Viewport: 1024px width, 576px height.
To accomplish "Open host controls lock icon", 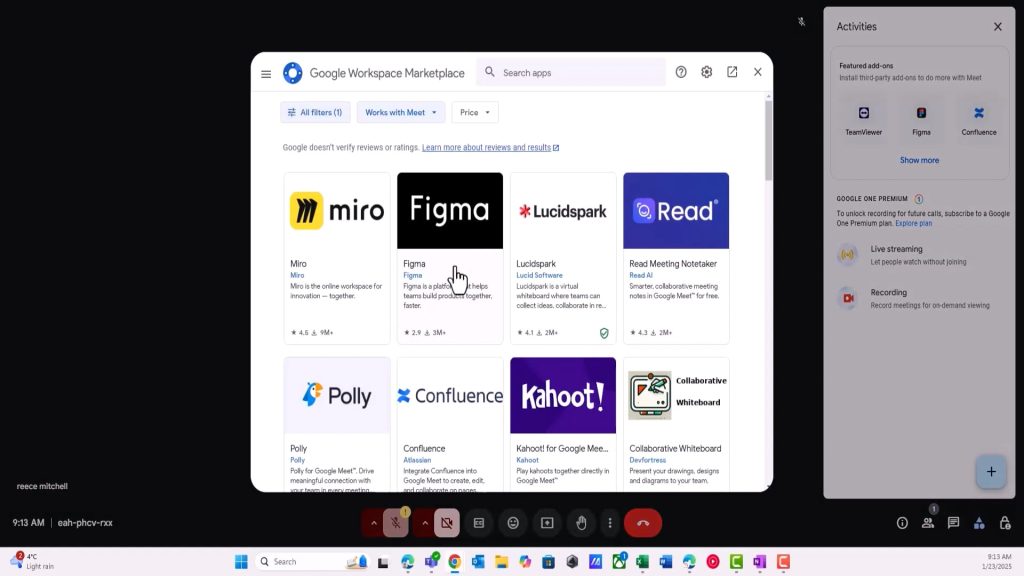I will pyautogui.click(x=1005, y=523).
